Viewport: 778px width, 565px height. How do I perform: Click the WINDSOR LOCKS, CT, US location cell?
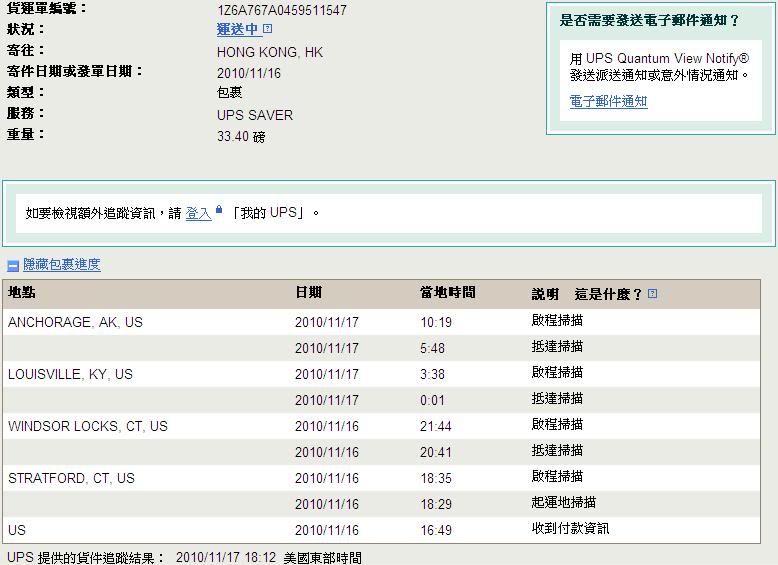[x=88, y=426]
